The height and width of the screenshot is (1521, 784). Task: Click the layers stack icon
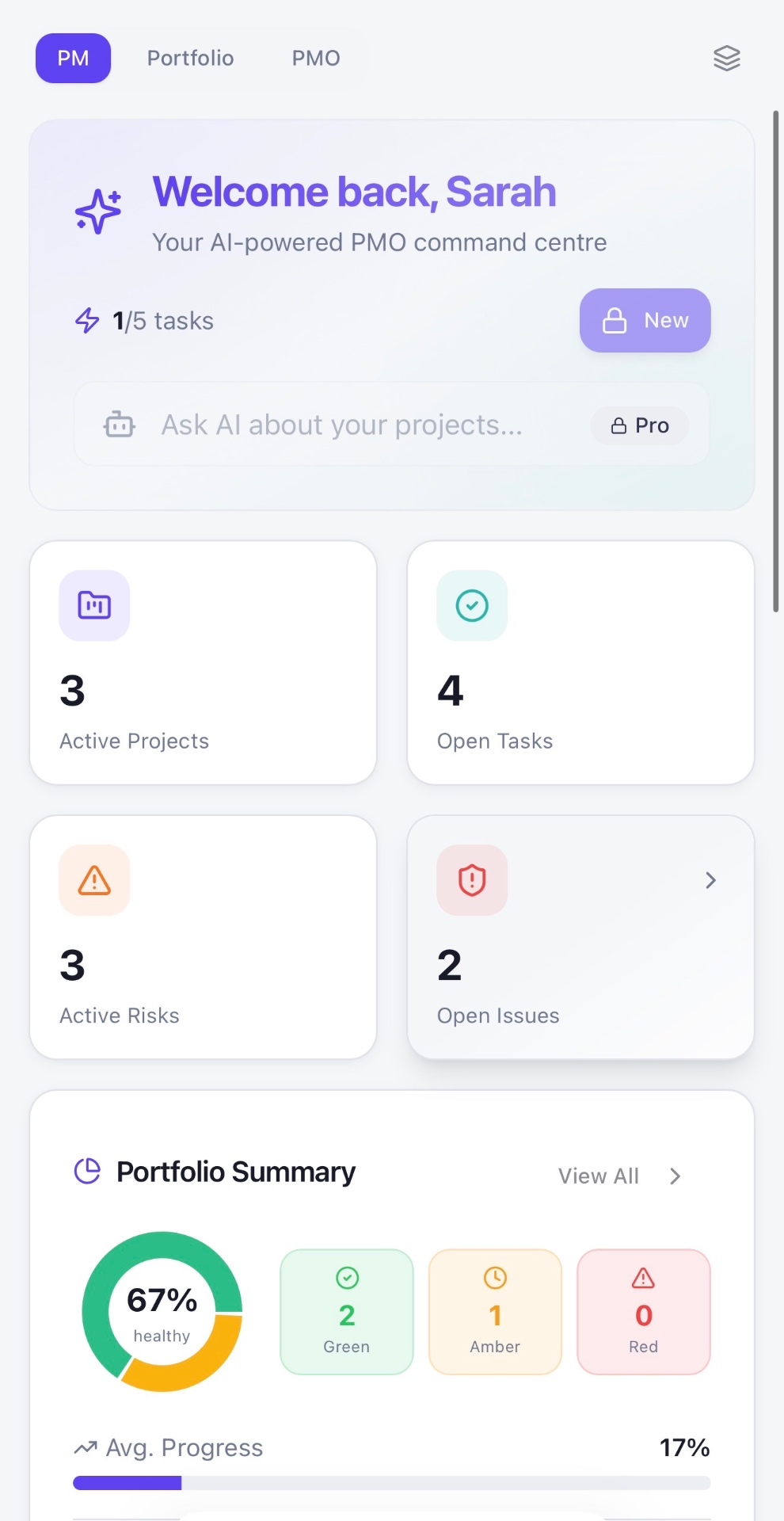coord(726,58)
